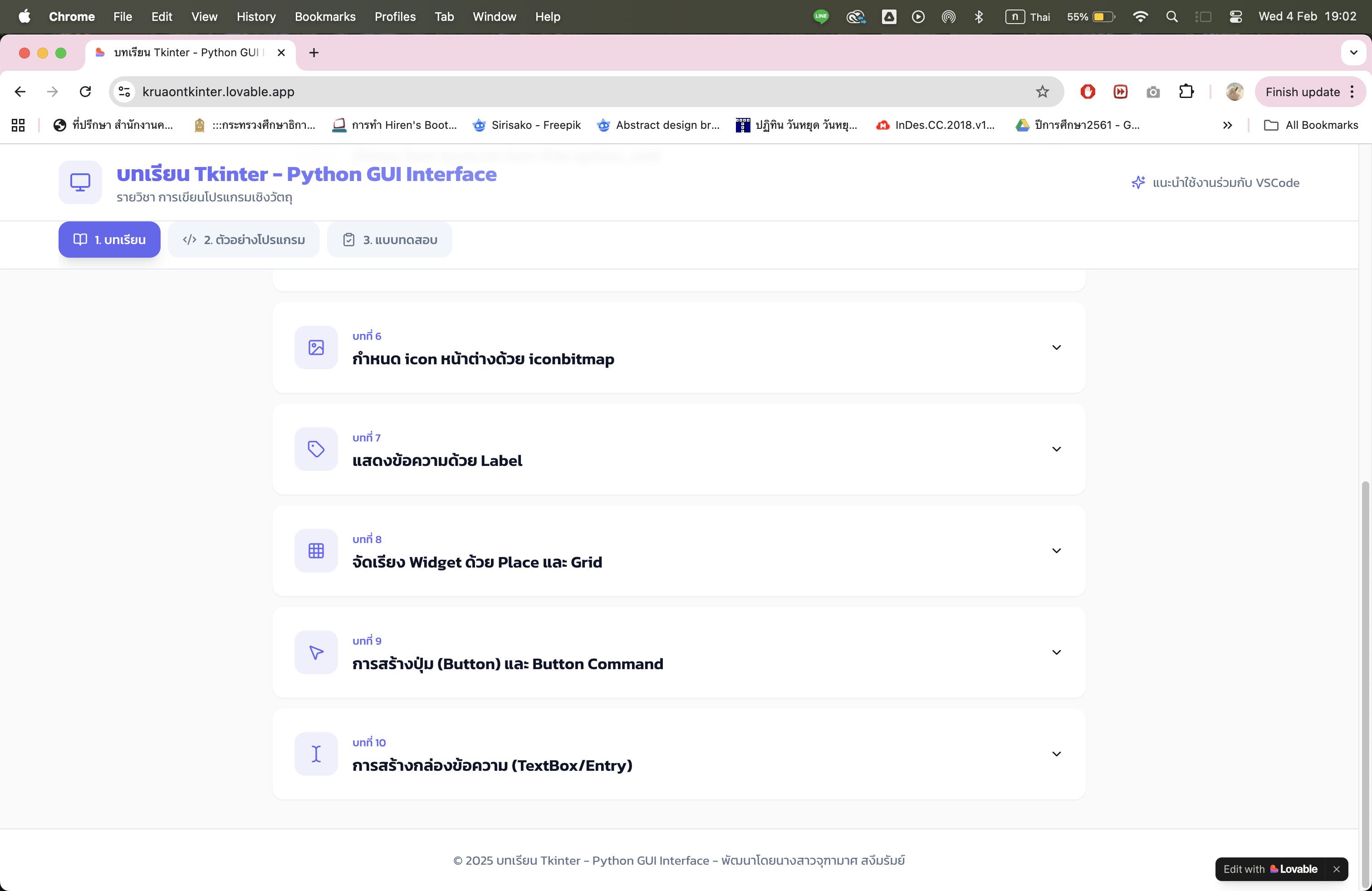Click the cursor pointer icon for Button lesson
Screen dimensions: 1372x891
click(x=316, y=652)
